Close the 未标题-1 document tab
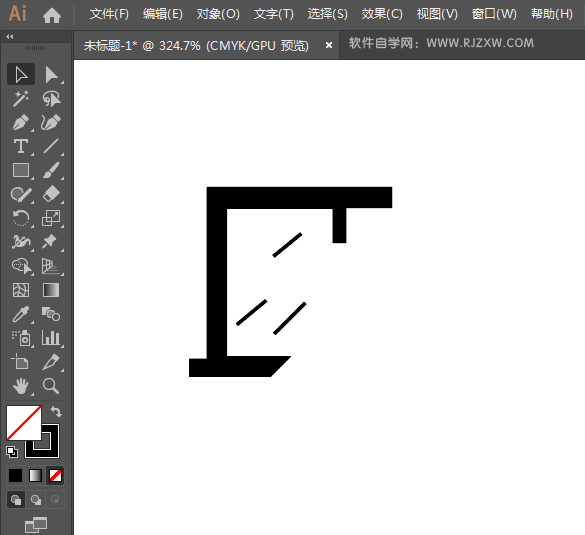Viewport: 585px width, 535px height. coord(329,45)
